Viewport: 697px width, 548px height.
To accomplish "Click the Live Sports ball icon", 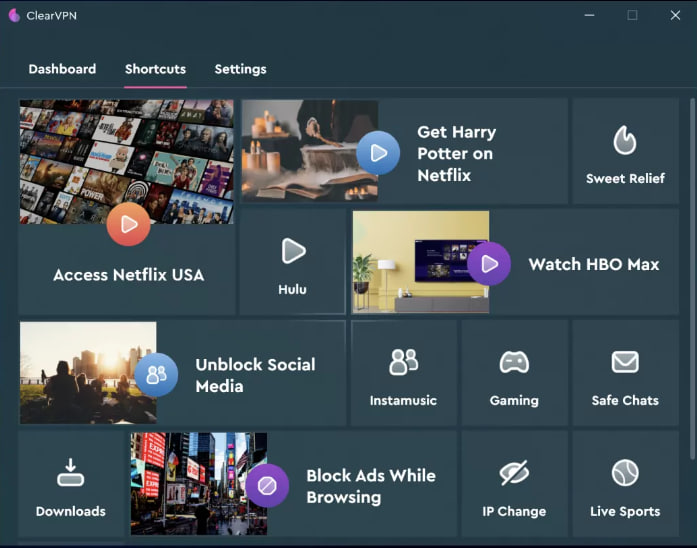I will [x=625, y=472].
